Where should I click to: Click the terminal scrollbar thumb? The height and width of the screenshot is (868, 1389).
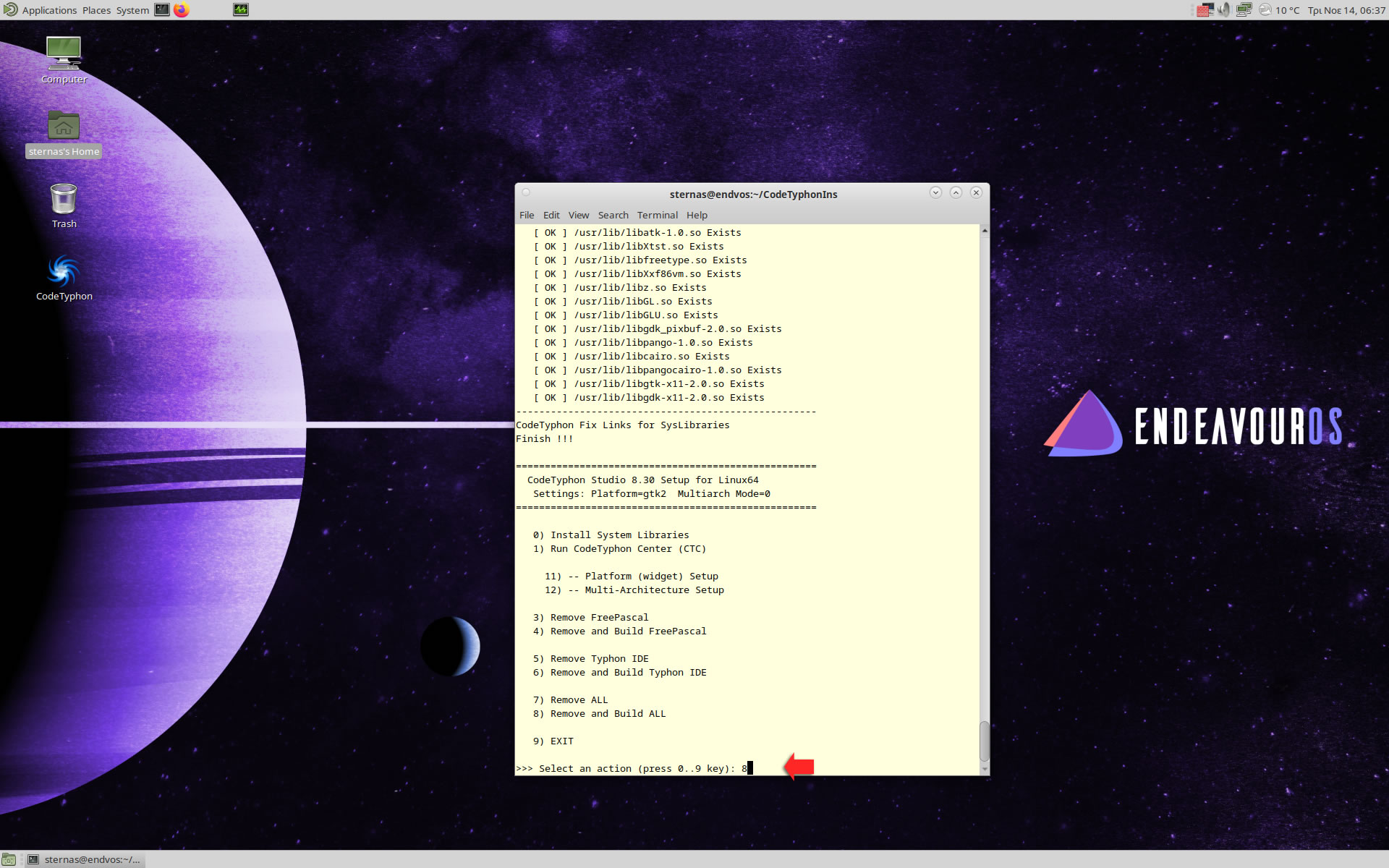pos(985,741)
